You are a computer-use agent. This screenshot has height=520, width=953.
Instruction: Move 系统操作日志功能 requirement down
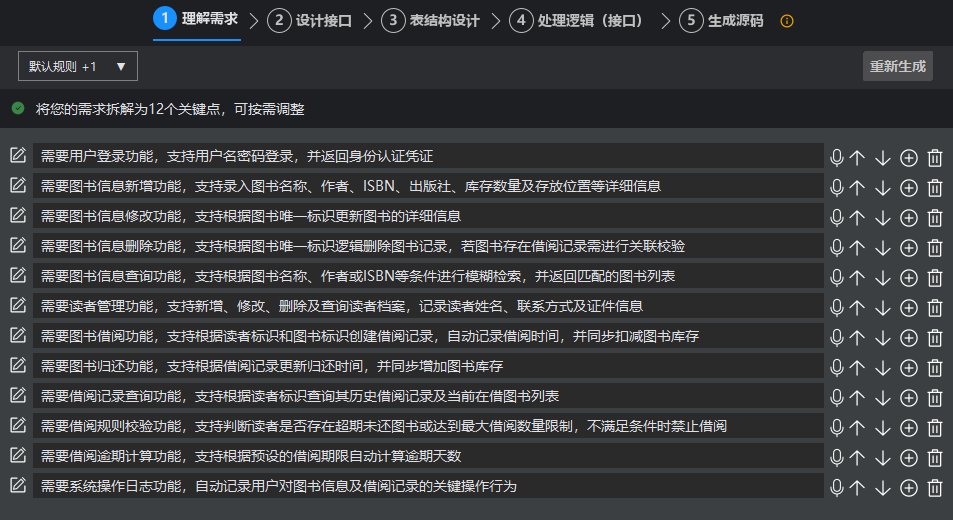click(x=882, y=487)
